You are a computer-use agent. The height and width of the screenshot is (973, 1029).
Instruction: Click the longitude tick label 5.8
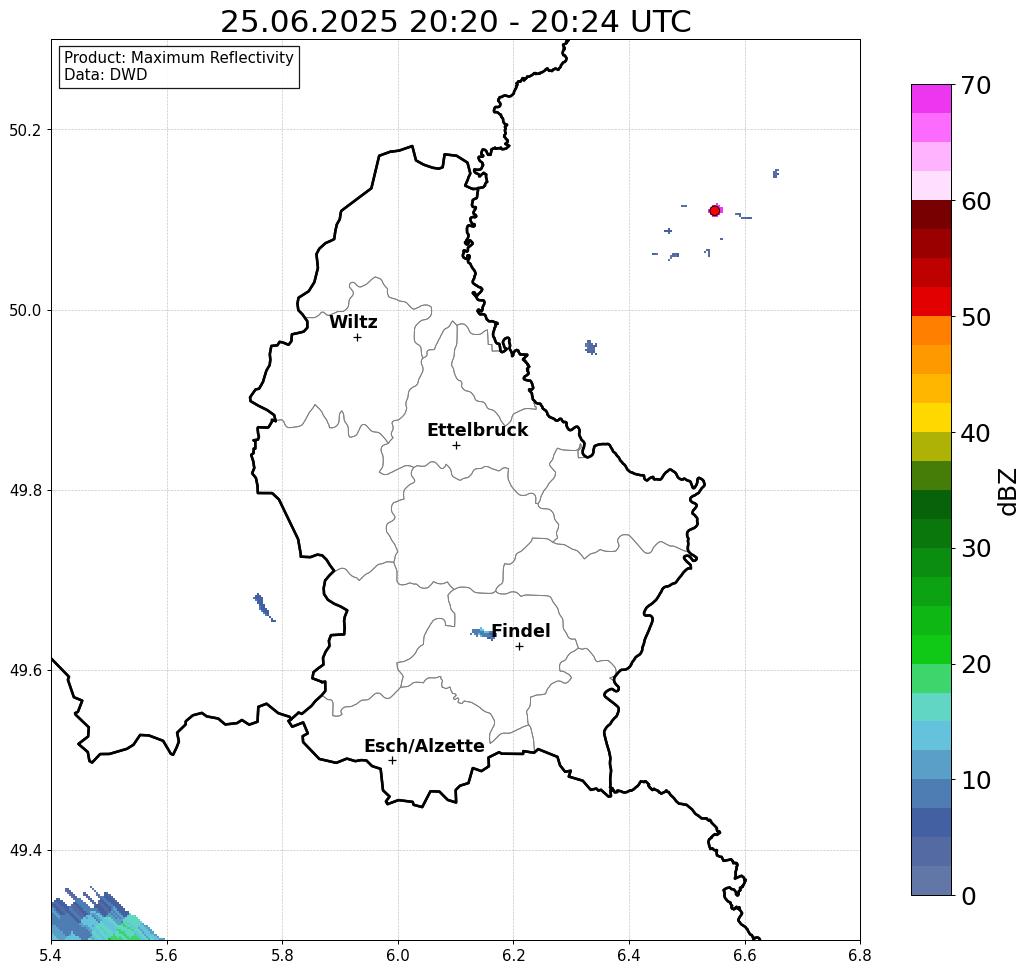click(282, 955)
